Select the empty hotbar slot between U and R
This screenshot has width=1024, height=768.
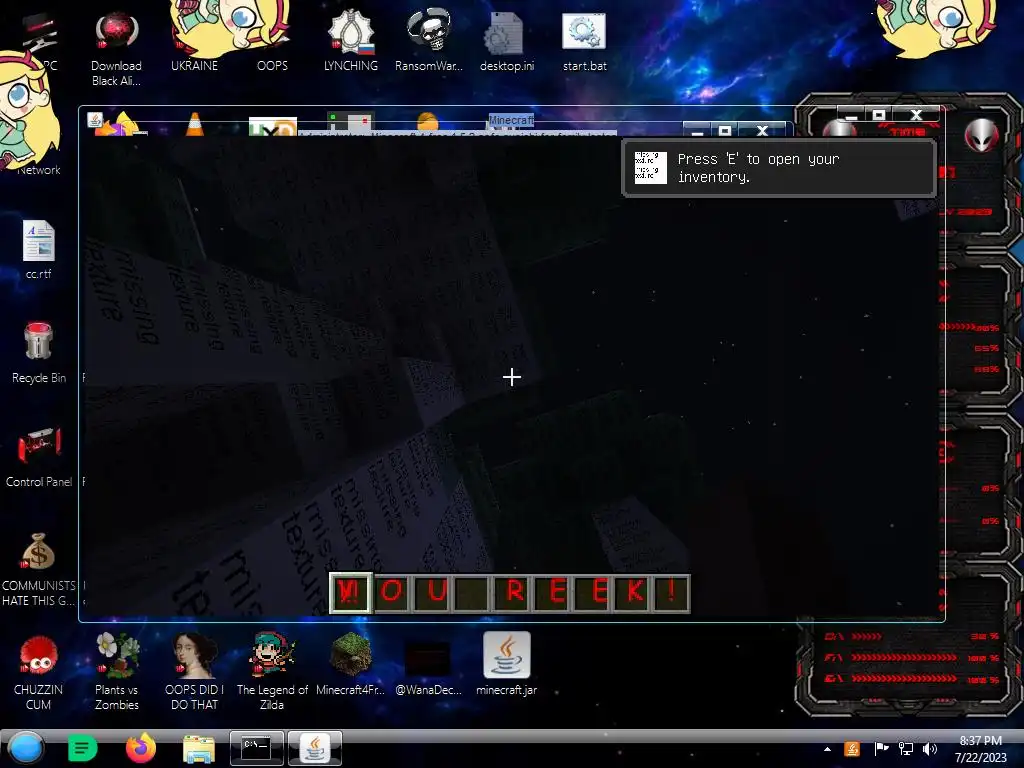(473, 592)
